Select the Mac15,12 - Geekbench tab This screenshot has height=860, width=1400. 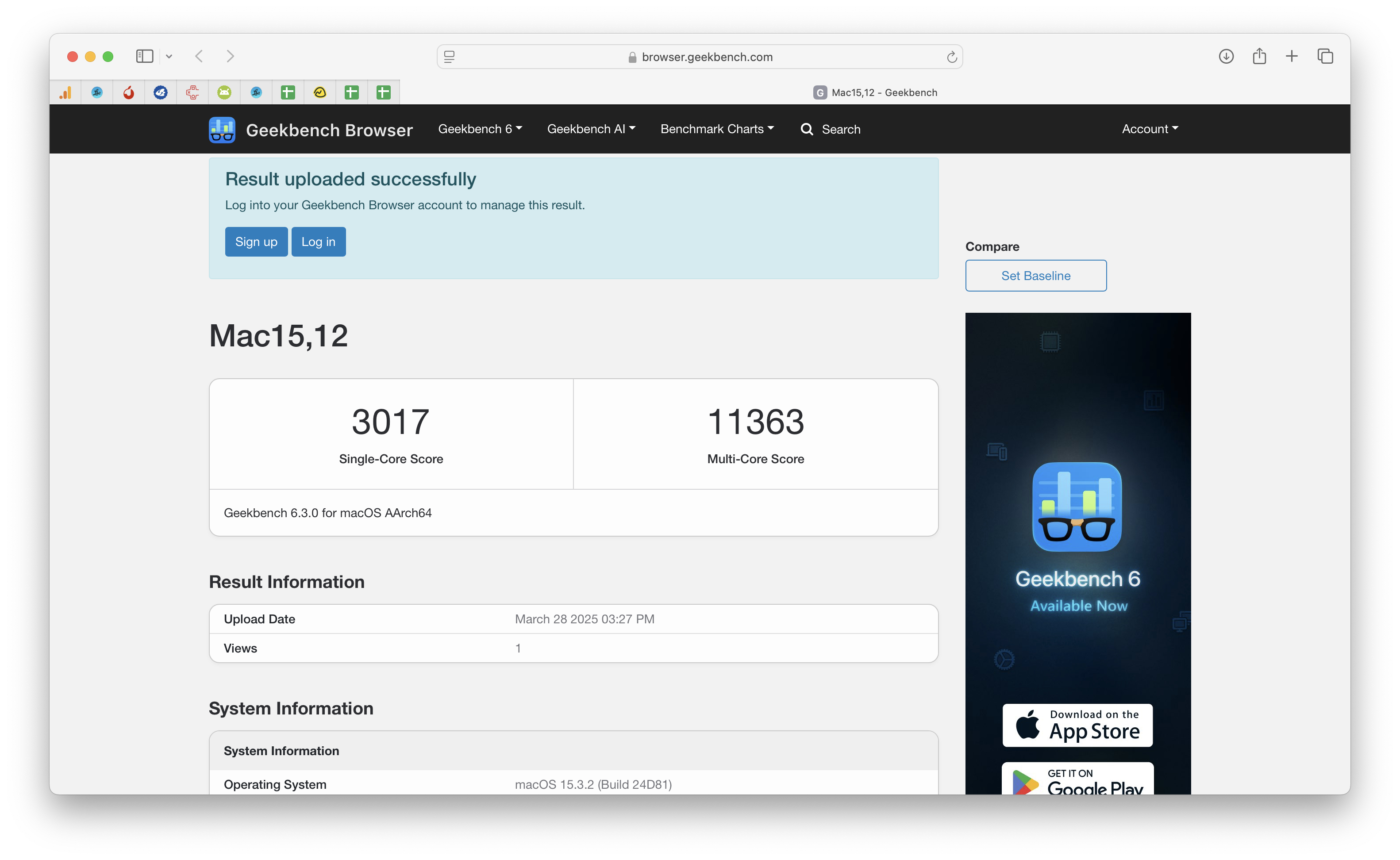pyautogui.click(x=875, y=93)
